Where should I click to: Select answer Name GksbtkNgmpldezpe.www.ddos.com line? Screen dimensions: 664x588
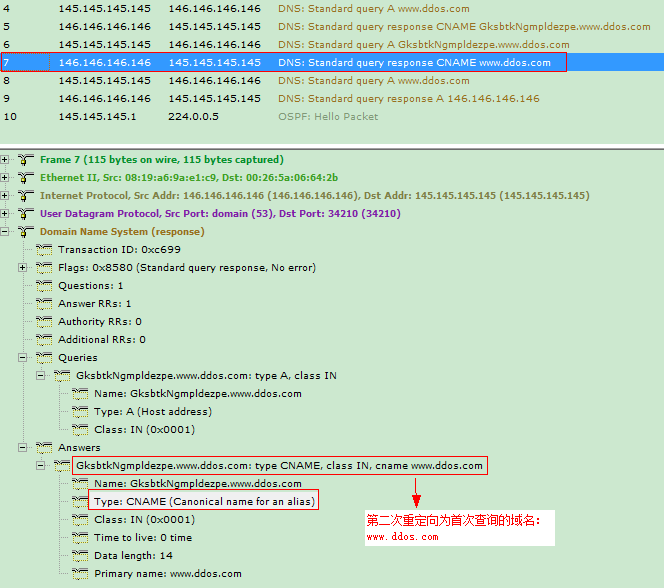point(198,483)
